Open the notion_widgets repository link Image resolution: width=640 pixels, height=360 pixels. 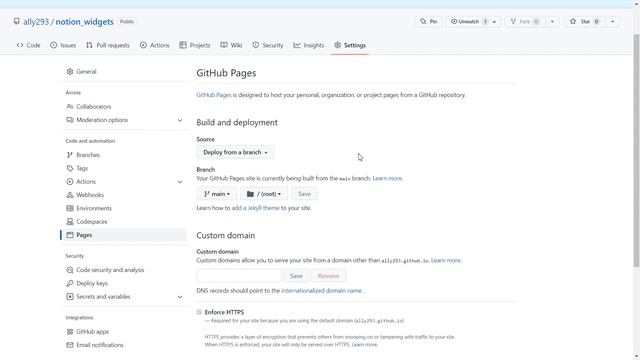click(84, 22)
